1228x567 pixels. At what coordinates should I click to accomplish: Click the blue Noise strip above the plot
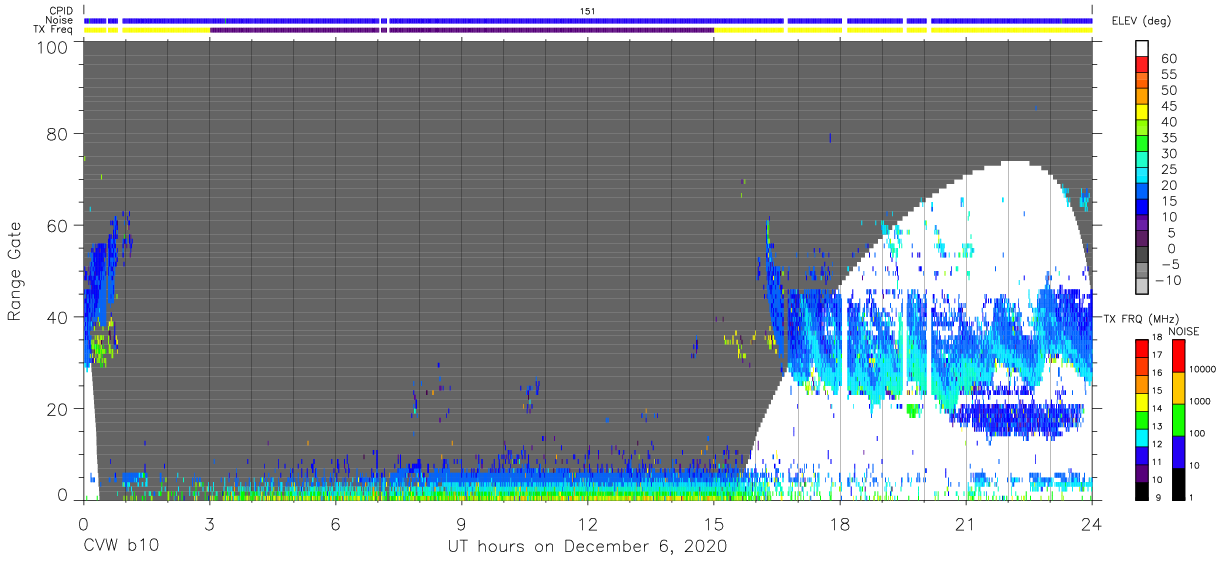[587, 20]
